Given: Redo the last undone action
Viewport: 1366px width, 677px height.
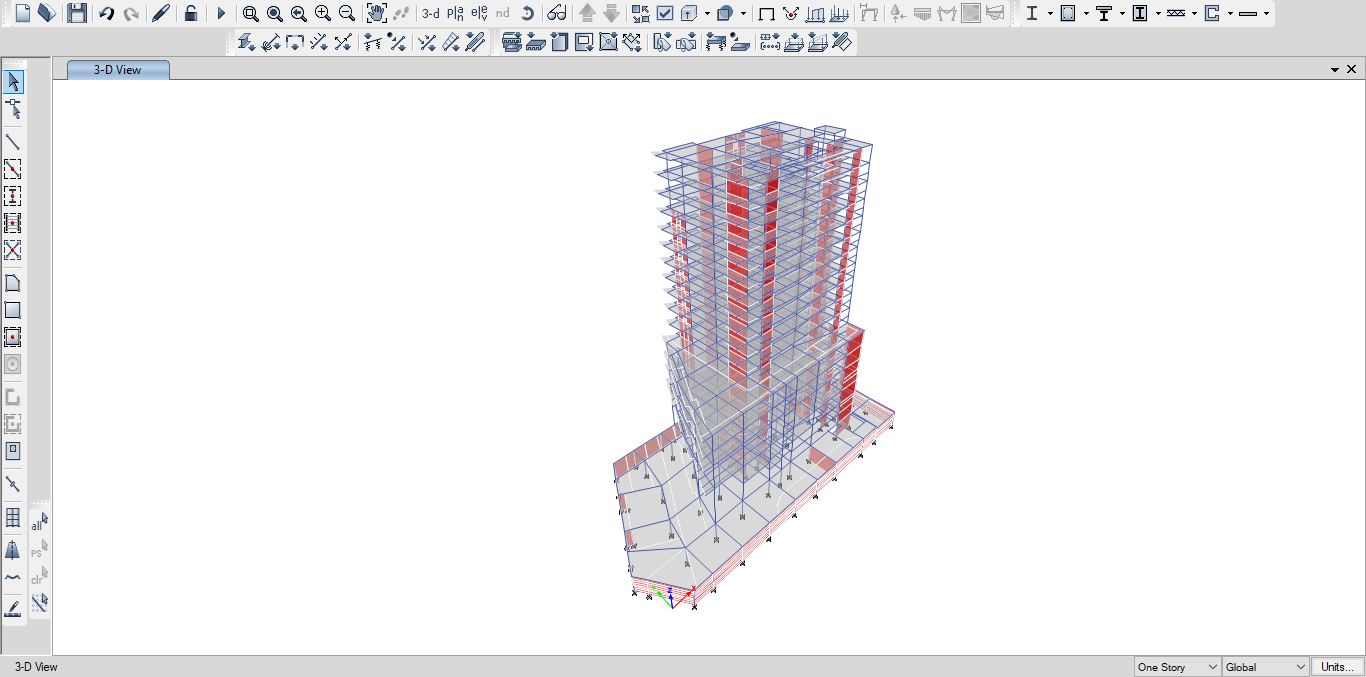Looking at the screenshot, I should pos(131,13).
